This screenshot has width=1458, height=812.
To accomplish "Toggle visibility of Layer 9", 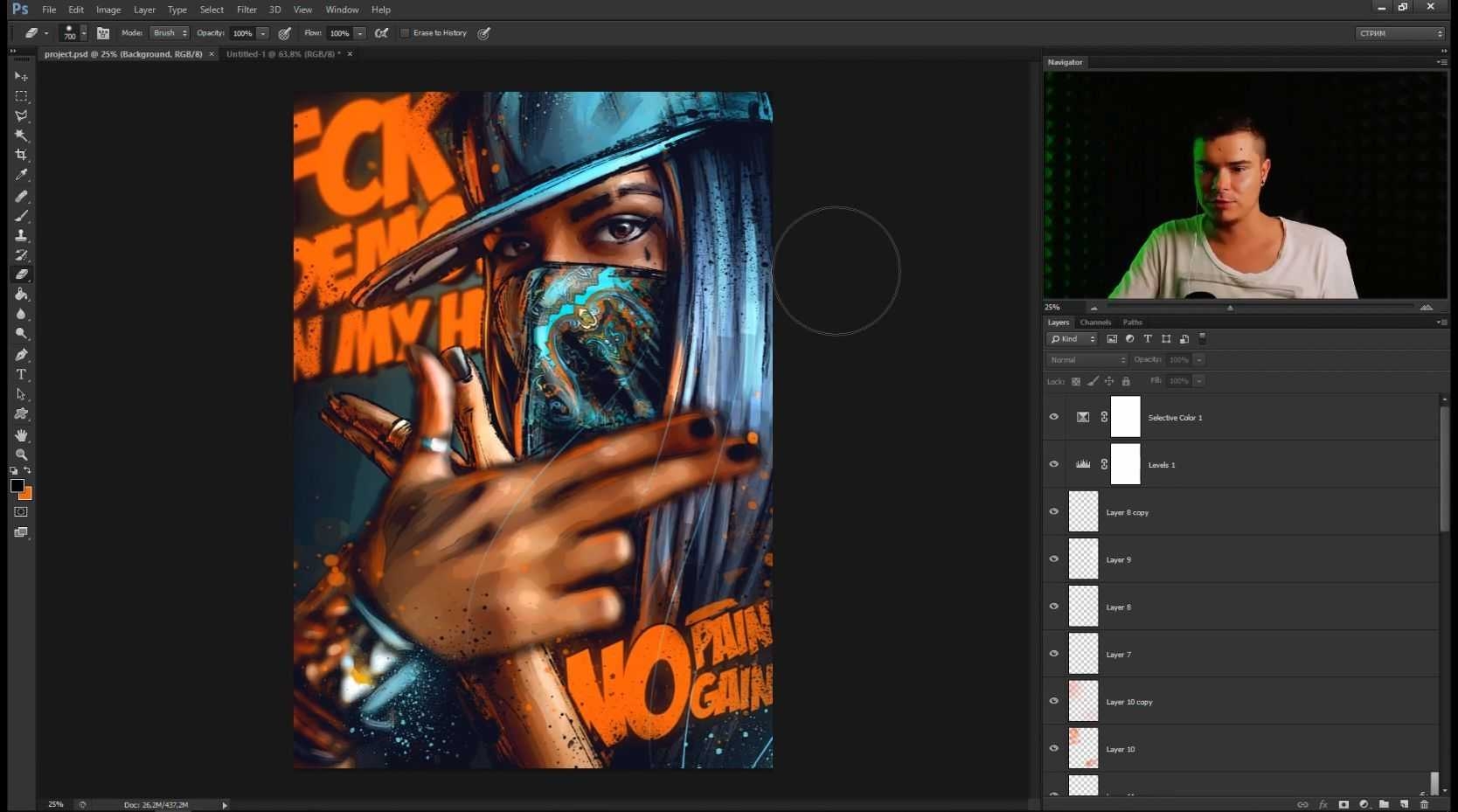I will click(1054, 559).
